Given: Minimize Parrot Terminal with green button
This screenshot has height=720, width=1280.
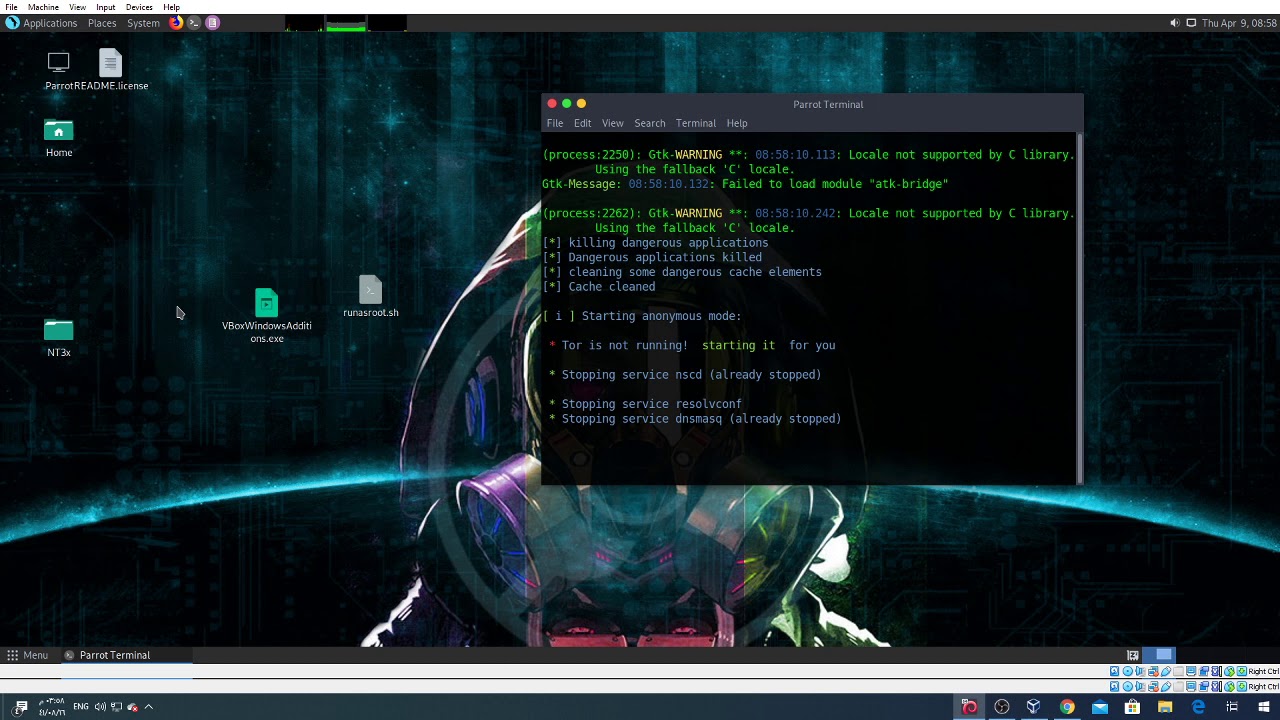Looking at the screenshot, I should click(x=566, y=103).
